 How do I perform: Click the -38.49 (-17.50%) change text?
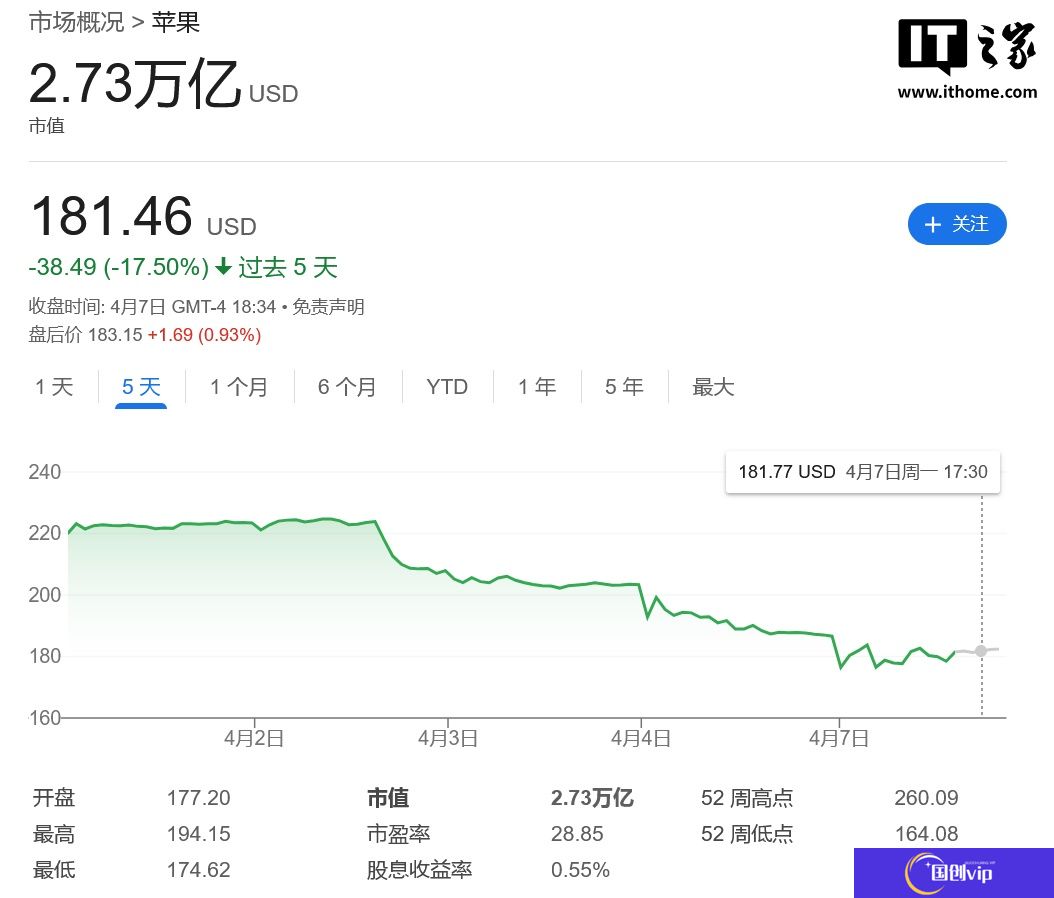[x=119, y=267]
